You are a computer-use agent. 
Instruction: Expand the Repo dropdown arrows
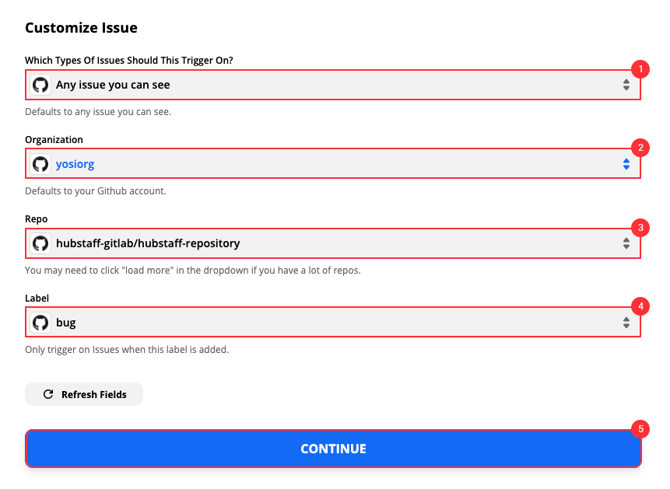click(626, 243)
